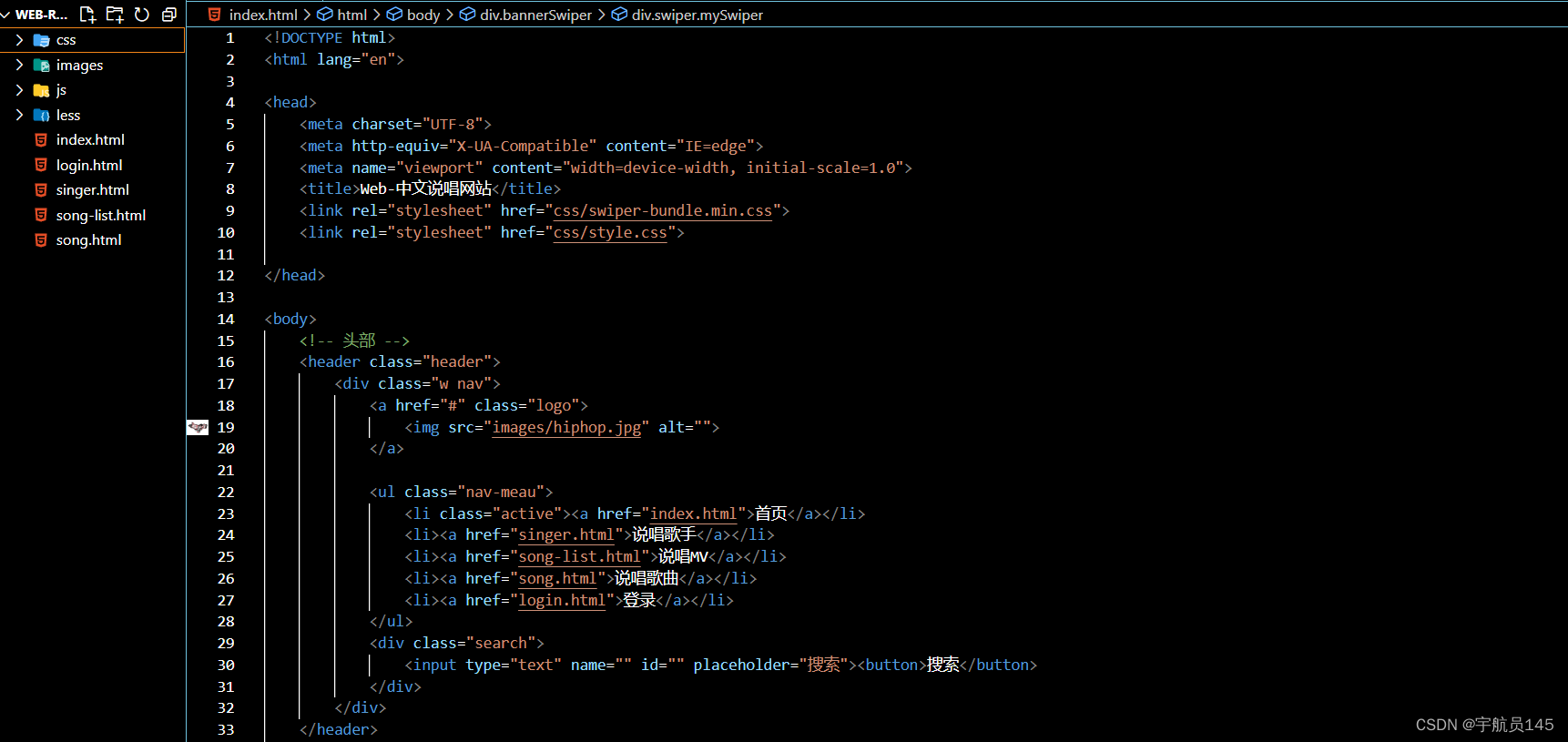This screenshot has width=1568, height=742.
Task: Click the <body> tag on line 14
Action: [x=290, y=320]
